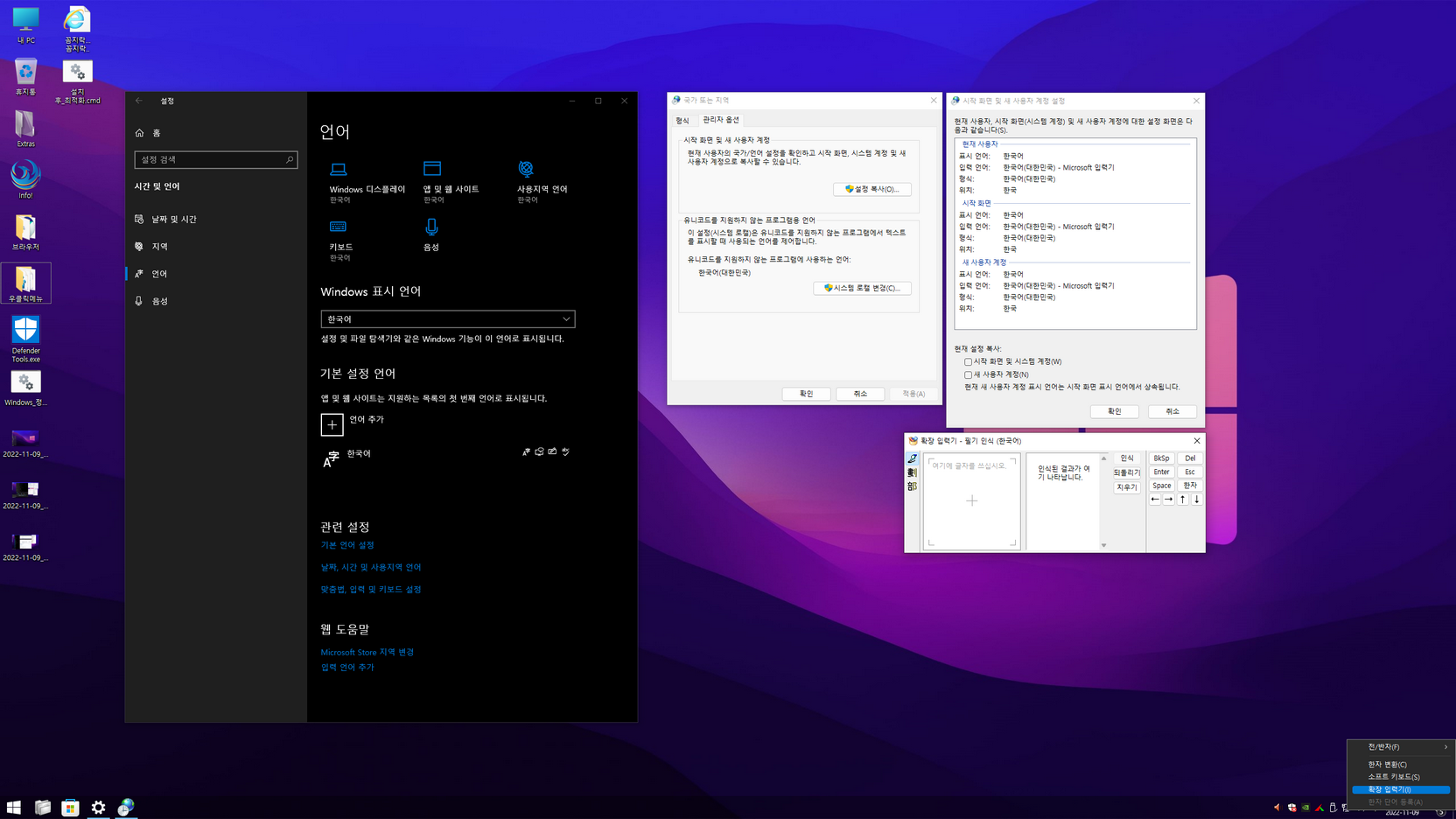
Task: Click Space key in 확장 입력기
Action: (x=1161, y=486)
